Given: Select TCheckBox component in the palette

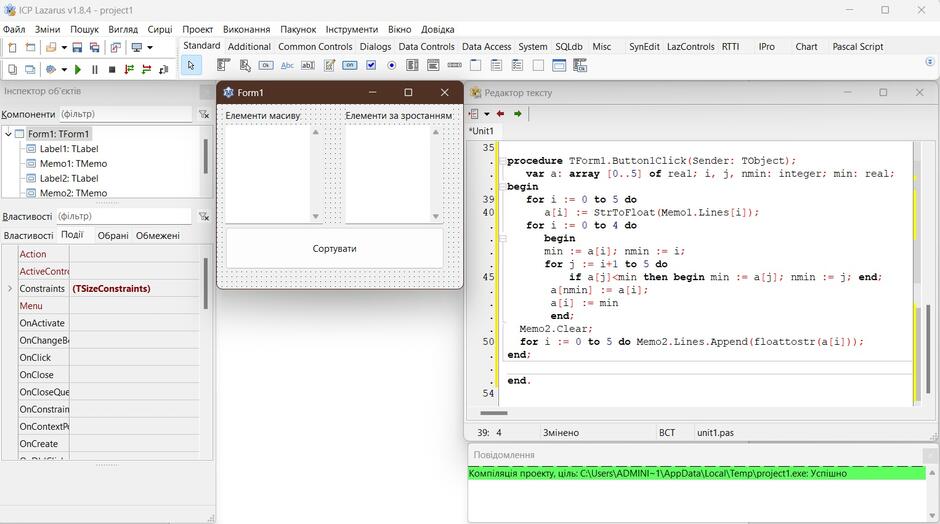Looking at the screenshot, I should [371, 65].
